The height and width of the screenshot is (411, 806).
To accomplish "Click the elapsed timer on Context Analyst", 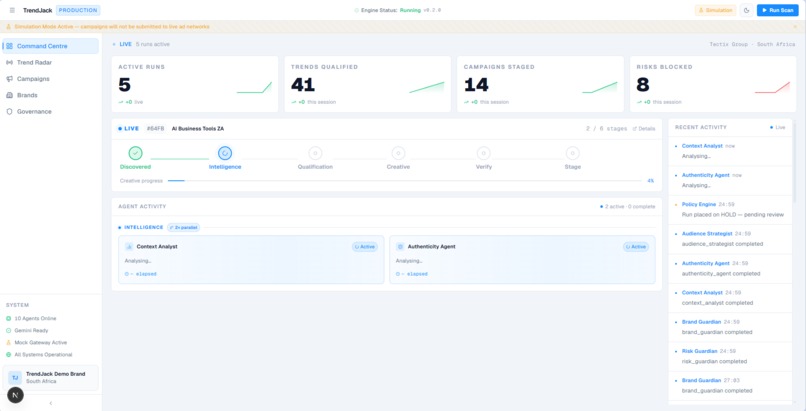I will point(141,274).
